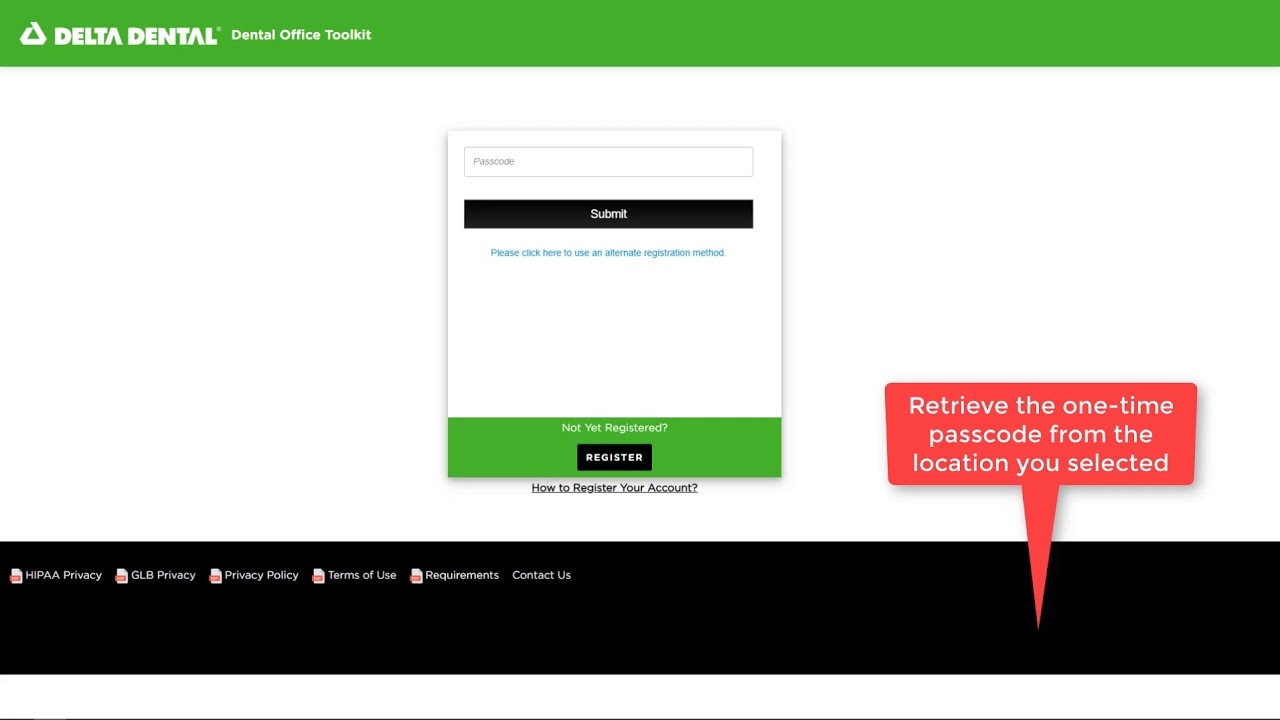Viewport: 1280px width, 720px height.
Task: Open the GLB Privacy text link
Action: pos(163,575)
